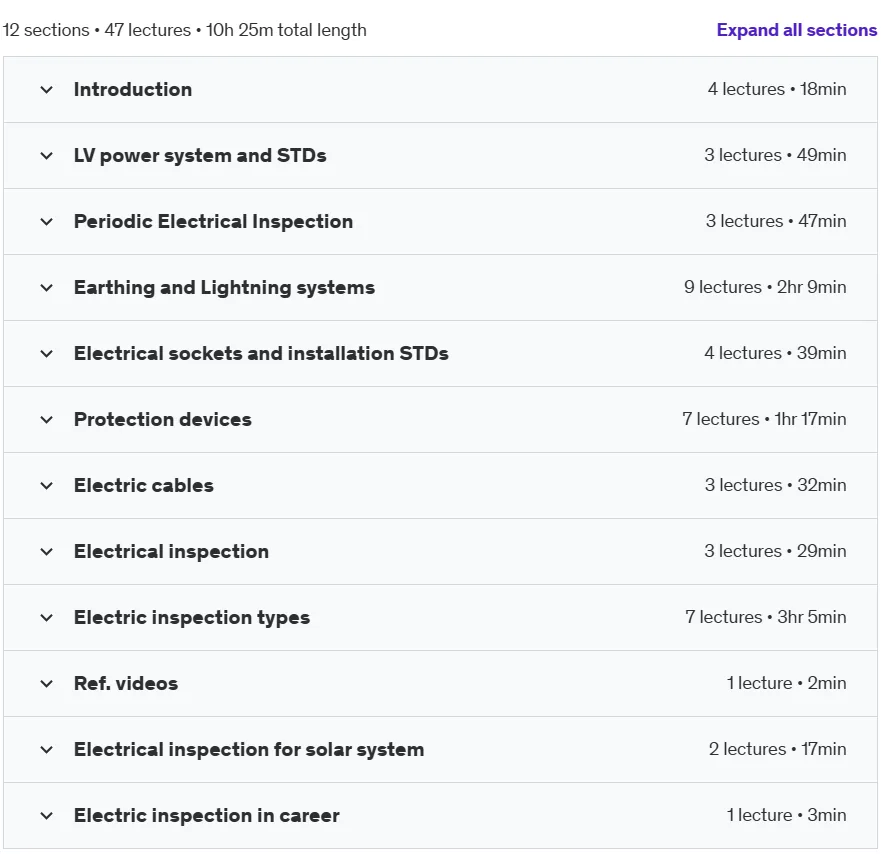This screenshot has height=854, width=881.
Task: Toggle chevron next to Electrical sockets section
Action: click(47, 354)
